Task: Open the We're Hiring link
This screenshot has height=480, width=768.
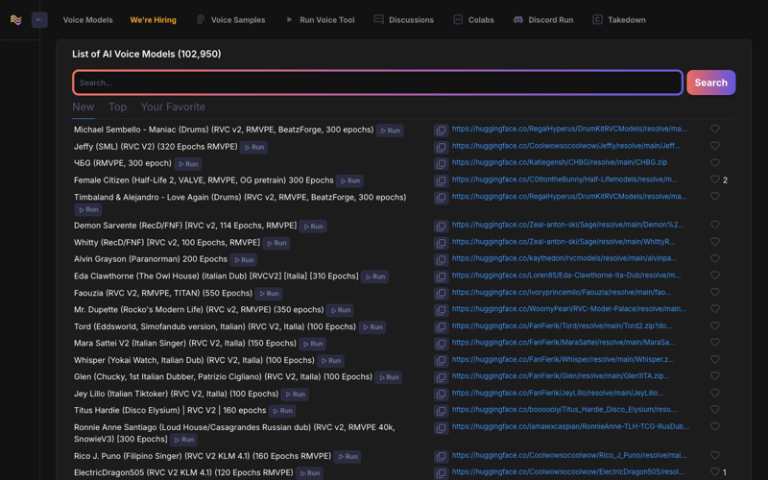Action: pos(153,20)
